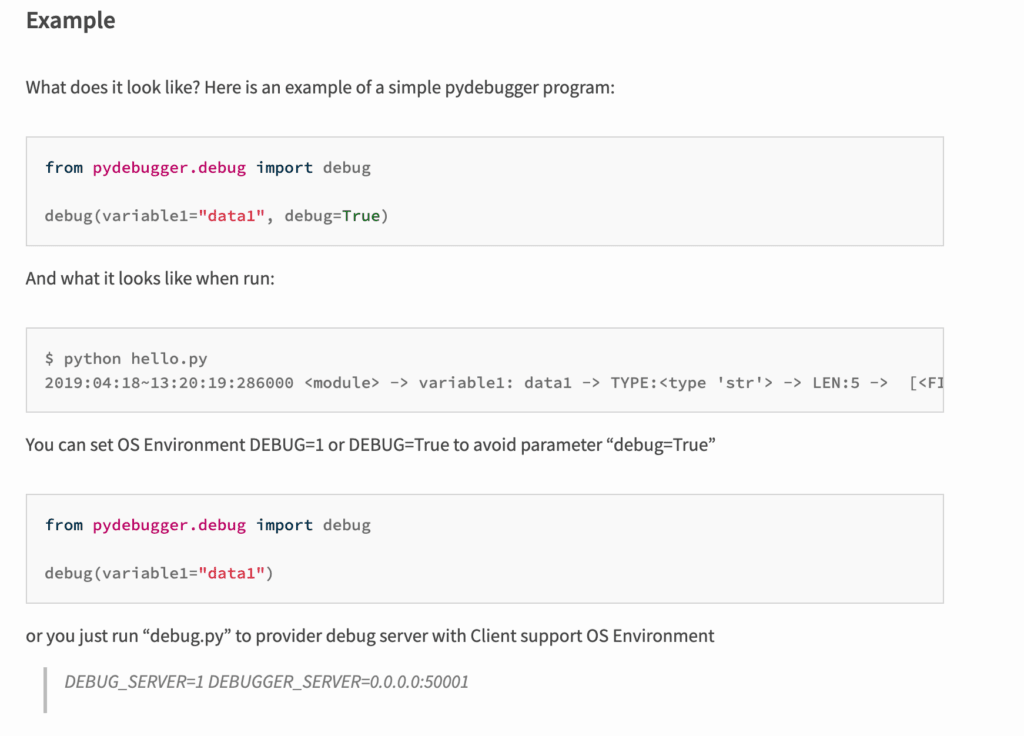The height and width of the screenshot is (736, 1024).
Task: Click the pydebugger.debug name in second code block
Action: coord(169,524)
